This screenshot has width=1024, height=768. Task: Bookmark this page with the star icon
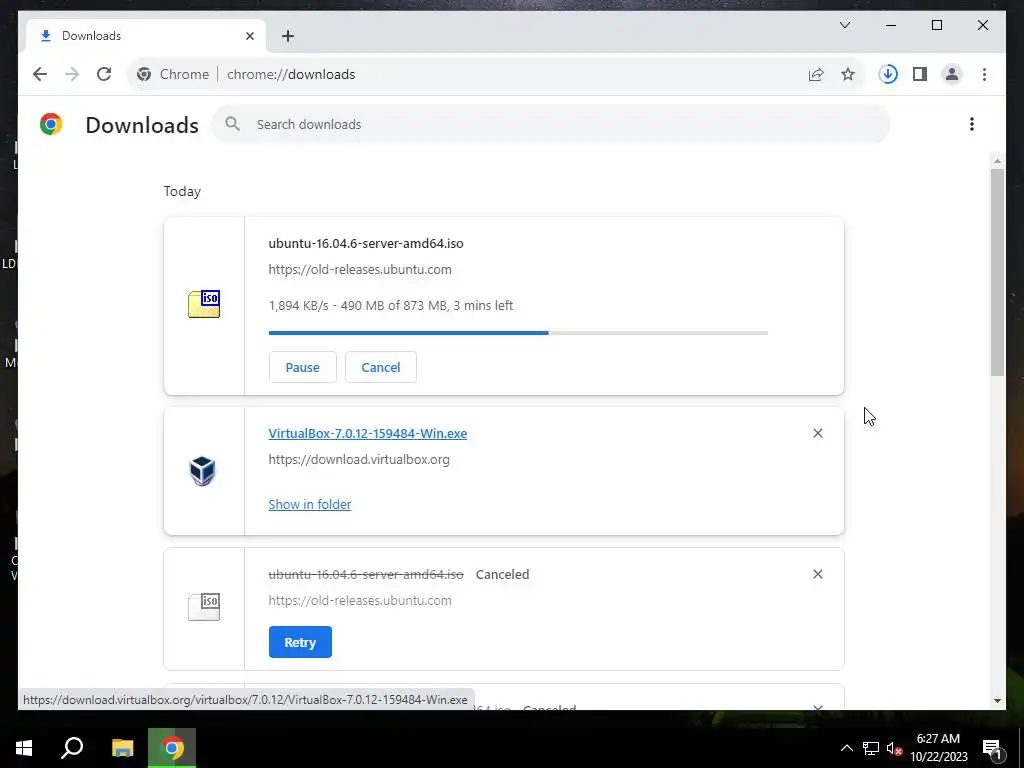(x=848, y=74)
